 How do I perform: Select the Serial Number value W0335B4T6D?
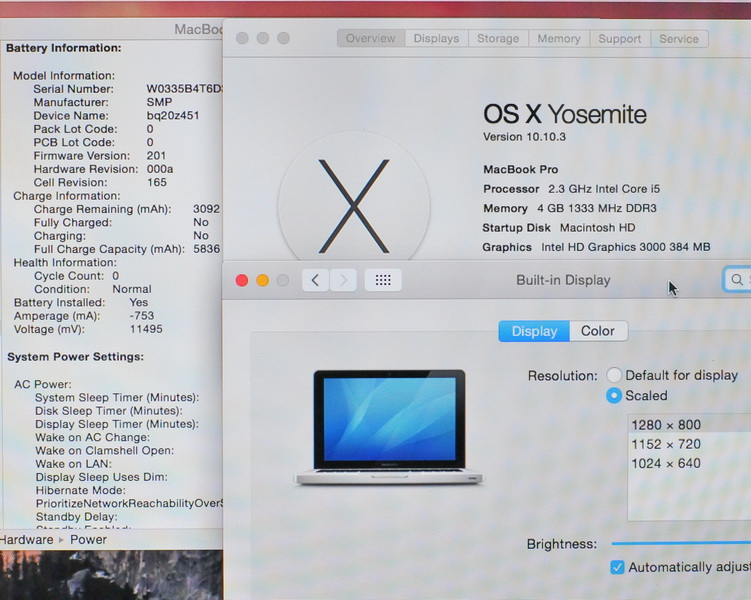tap(184, 89)
